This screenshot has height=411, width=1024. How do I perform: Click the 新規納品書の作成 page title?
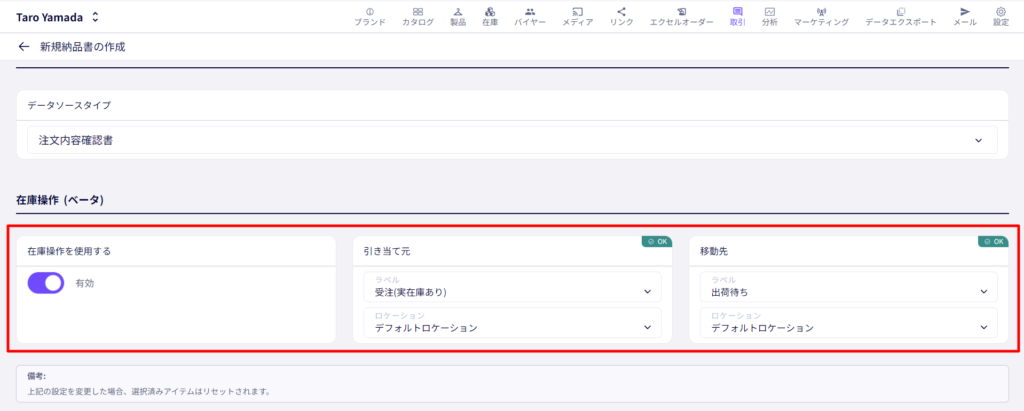83,46
